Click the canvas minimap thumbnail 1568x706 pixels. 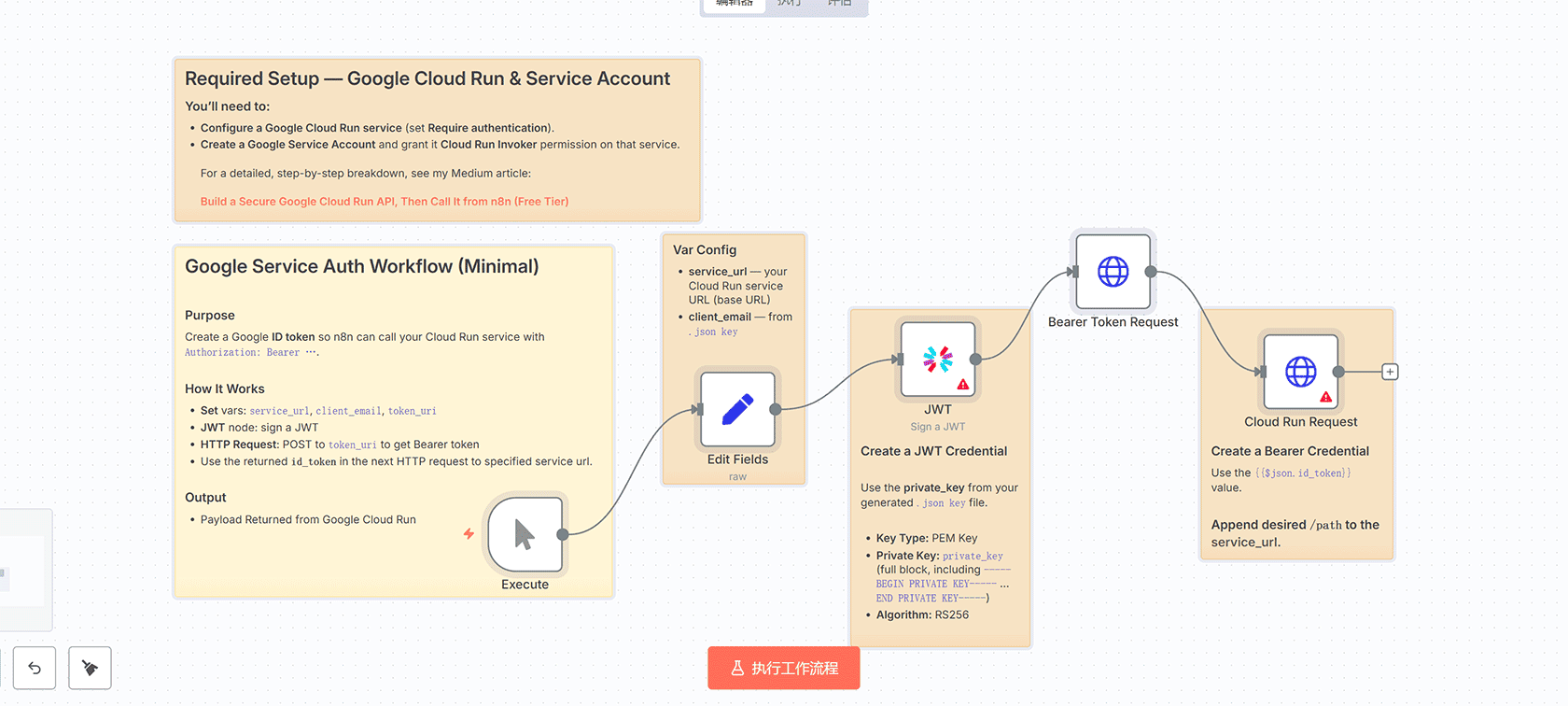tap(22, 570)
